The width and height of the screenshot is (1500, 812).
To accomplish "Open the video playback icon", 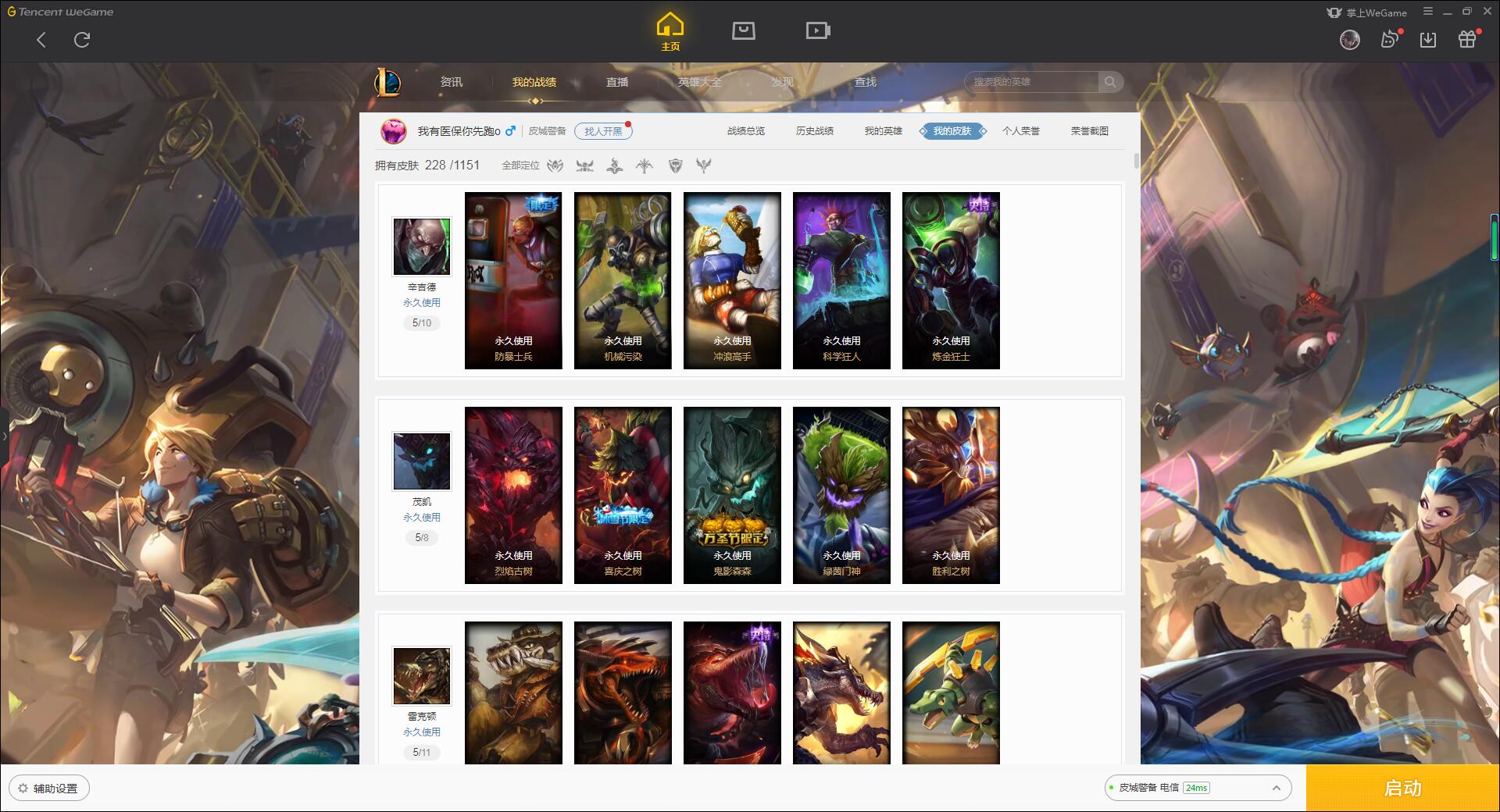I will [818, 30].
